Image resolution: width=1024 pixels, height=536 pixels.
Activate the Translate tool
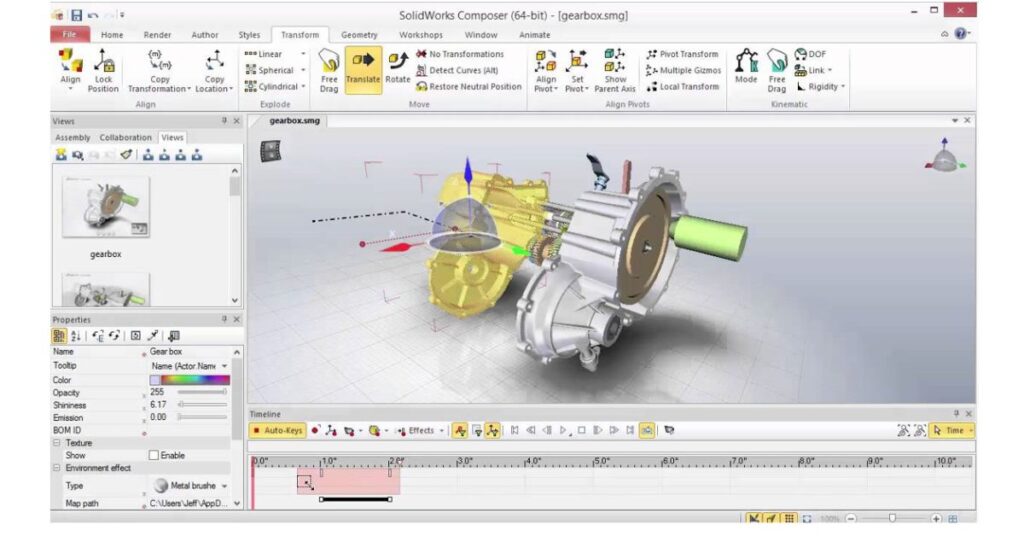(x=363, y=70)
